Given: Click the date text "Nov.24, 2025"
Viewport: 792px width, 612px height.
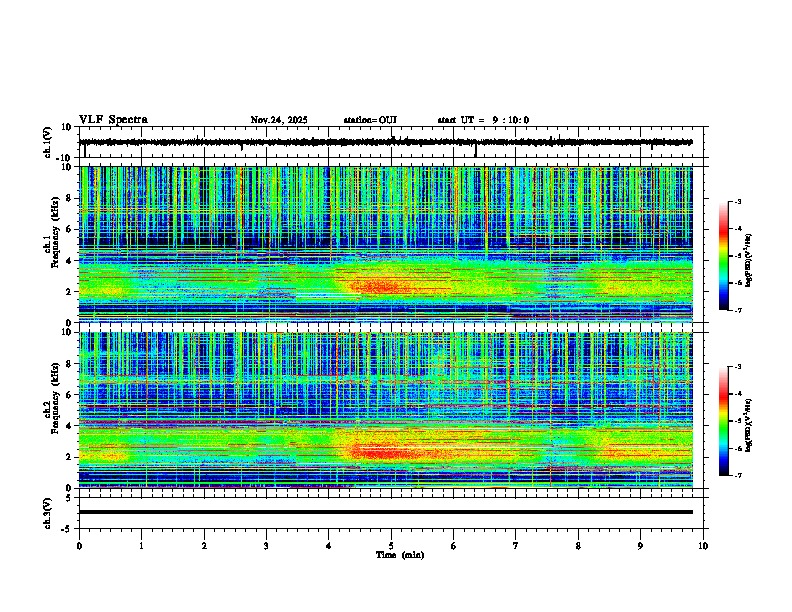Looking at the screenshot, I should pos(279,120).
